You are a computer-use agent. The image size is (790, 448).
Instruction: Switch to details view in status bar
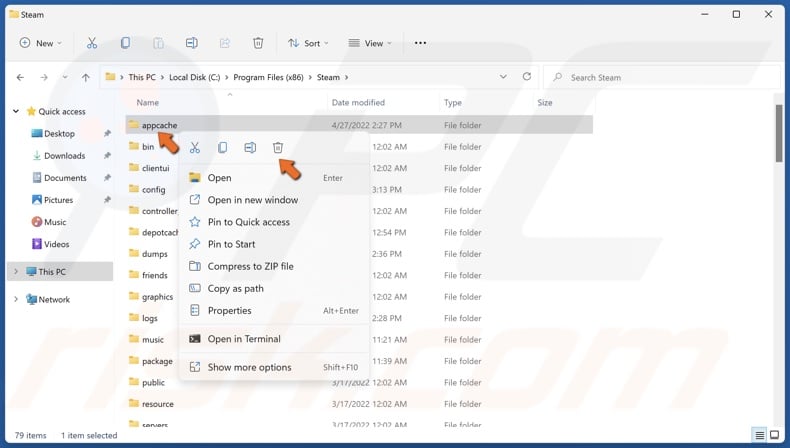click(x=761, y=435)
